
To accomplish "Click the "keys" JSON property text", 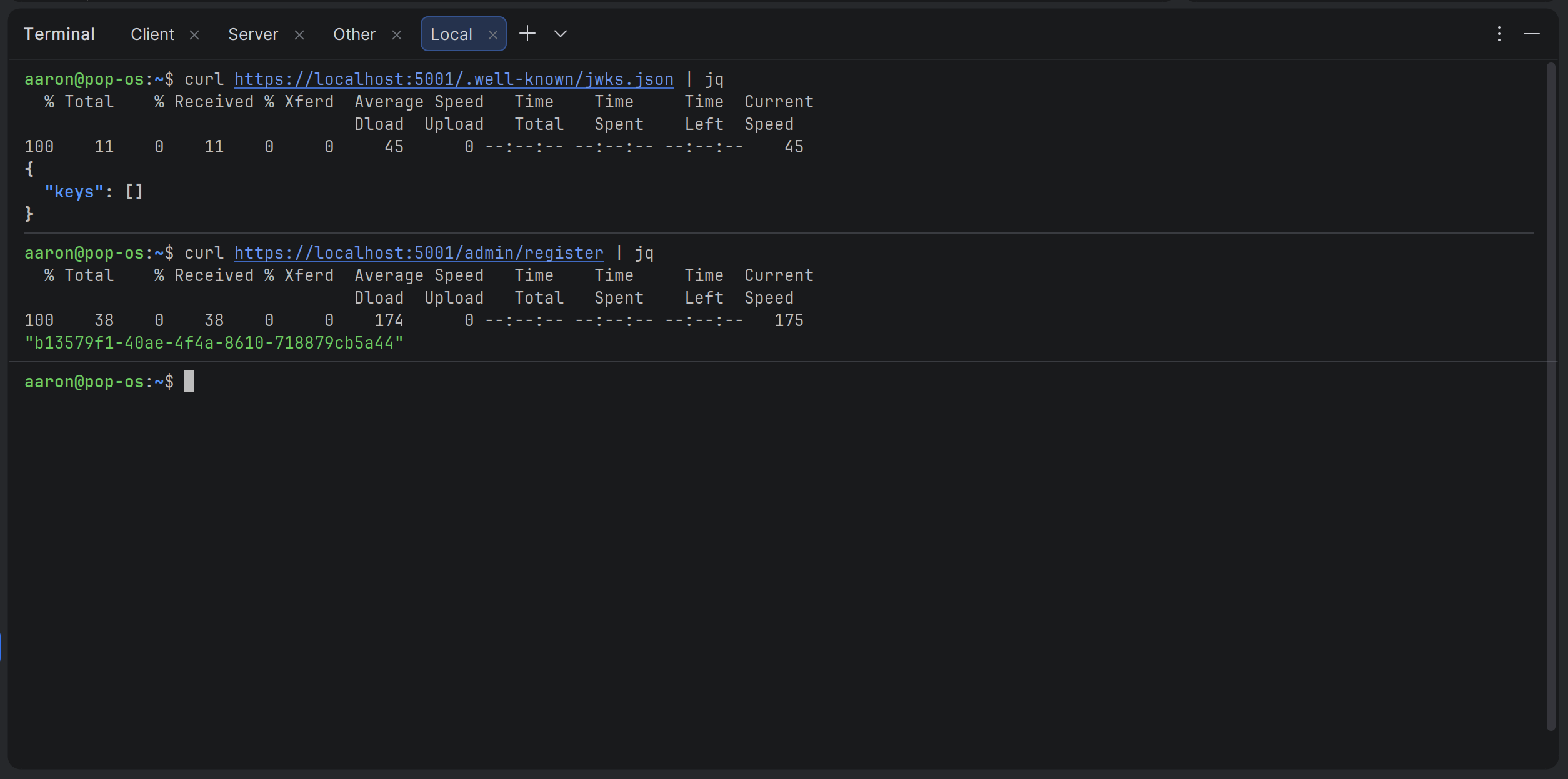I will (74, 192).
